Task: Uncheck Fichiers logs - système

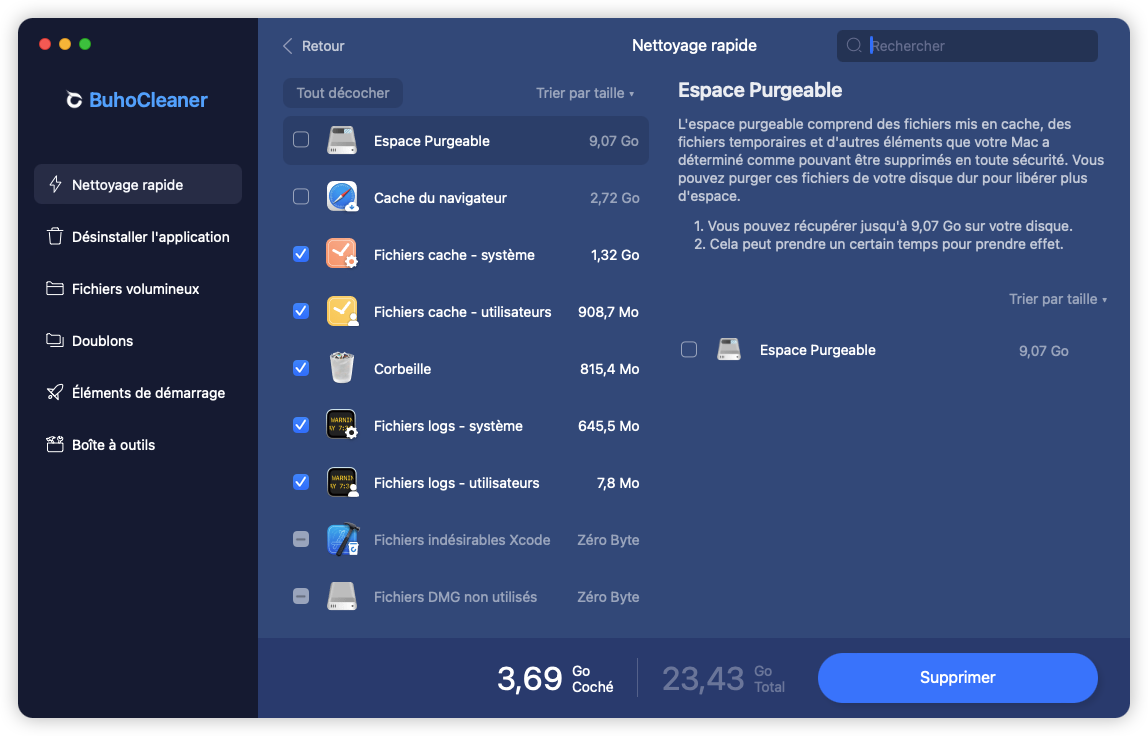Action: click(301, 425)
